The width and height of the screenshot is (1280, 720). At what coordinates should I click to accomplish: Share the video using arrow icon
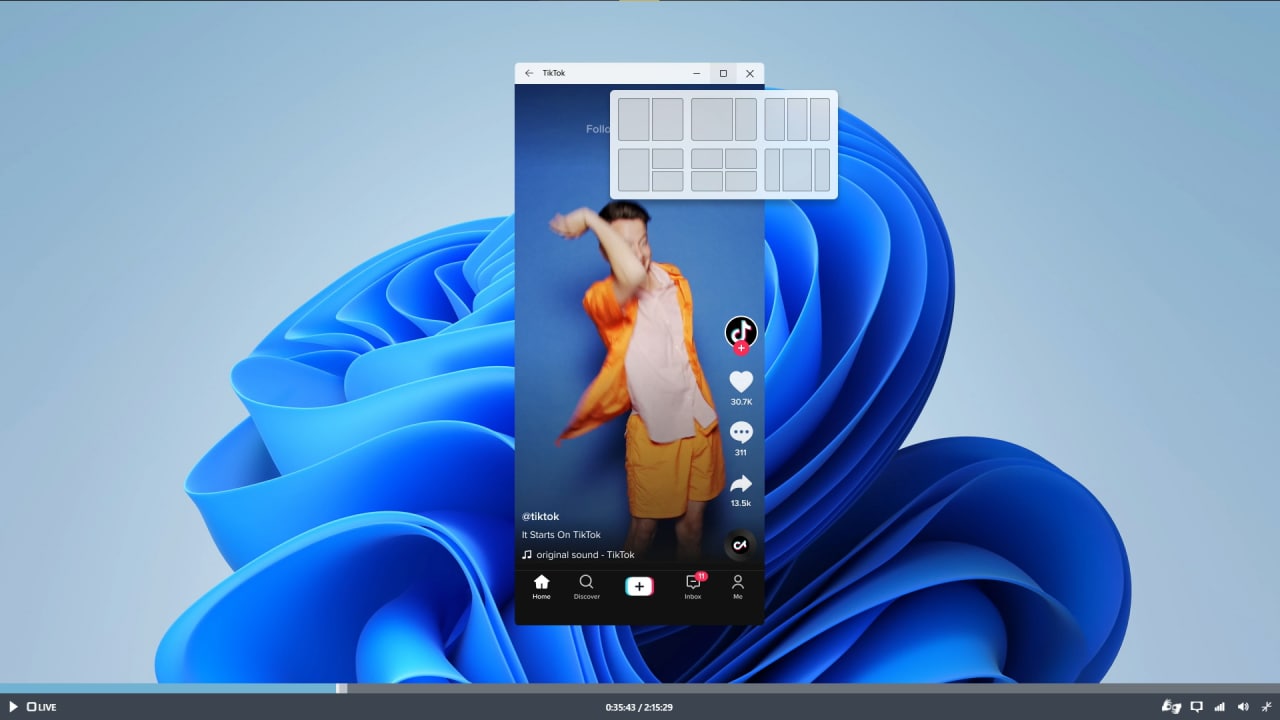(741, 484)
